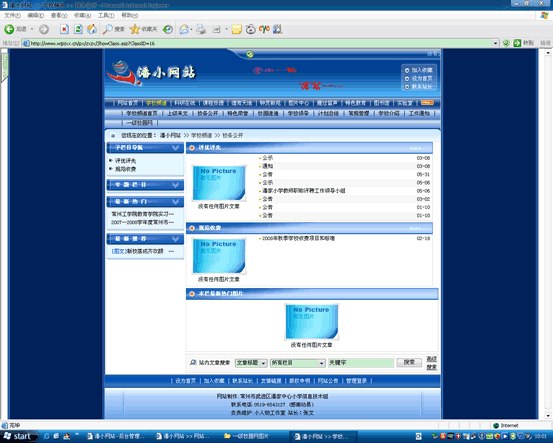Click the 关键字 search input field
The image size is (553, 443).
[x=361, y=363]
